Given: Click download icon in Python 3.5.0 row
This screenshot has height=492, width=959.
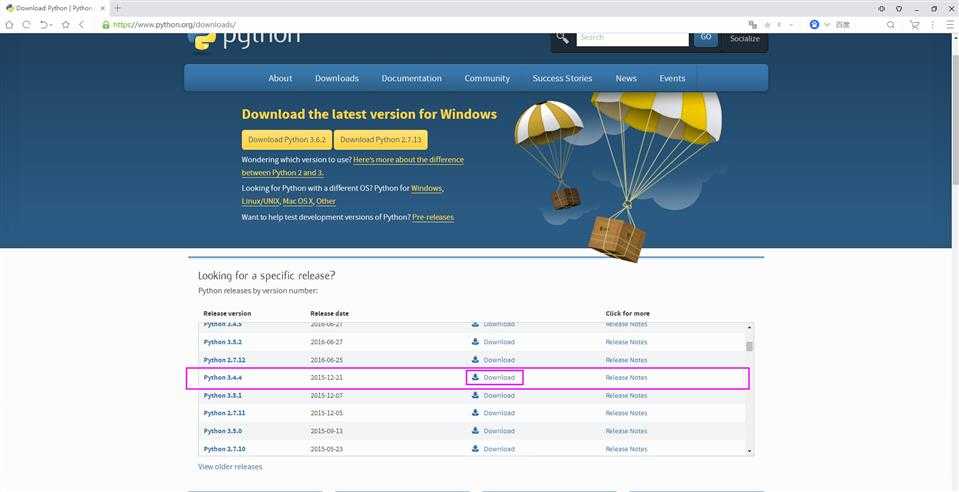Looking at the screenshot, I should (475, 430).
